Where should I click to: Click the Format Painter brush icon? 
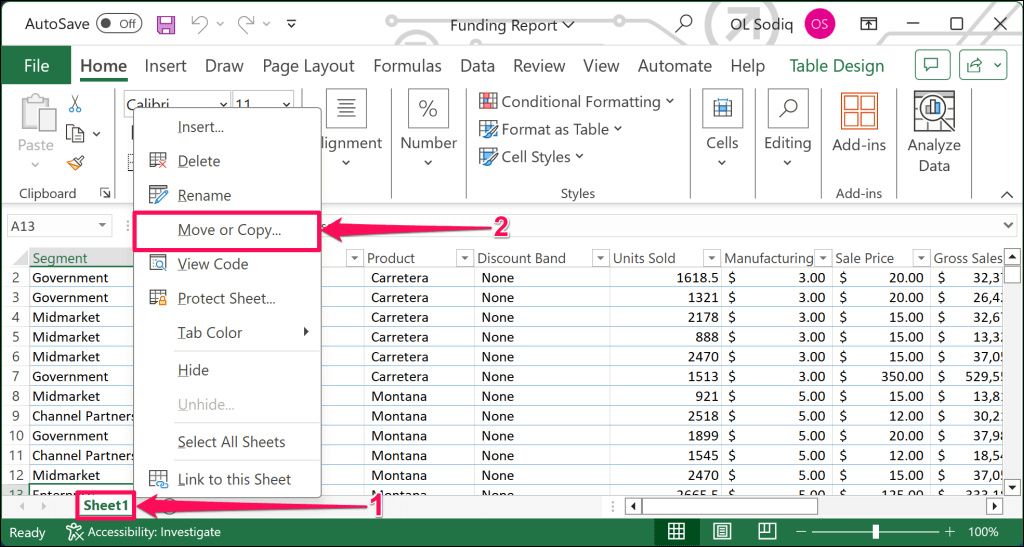tap(75, 162)
